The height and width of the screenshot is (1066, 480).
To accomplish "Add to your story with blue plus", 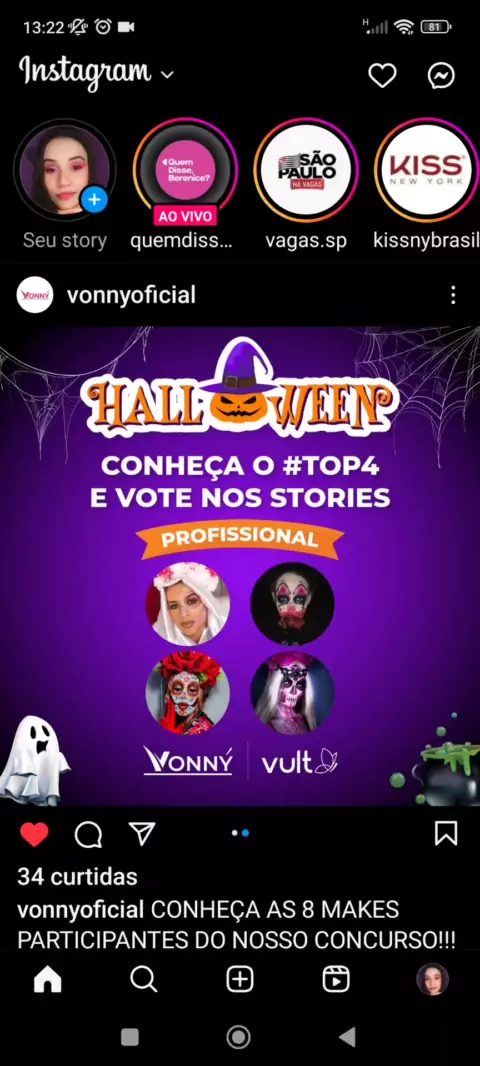I will pyautogui.click(x=95, y=200).
